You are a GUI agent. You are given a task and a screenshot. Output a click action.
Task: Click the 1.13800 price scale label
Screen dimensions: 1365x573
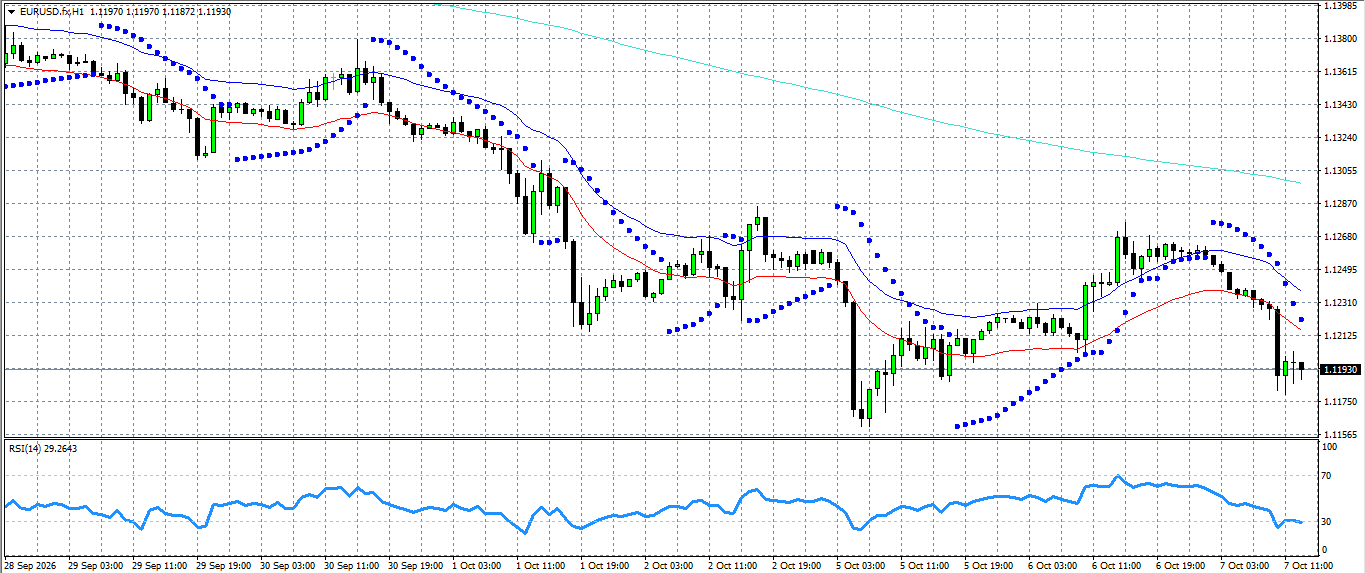click(1340, 39)
